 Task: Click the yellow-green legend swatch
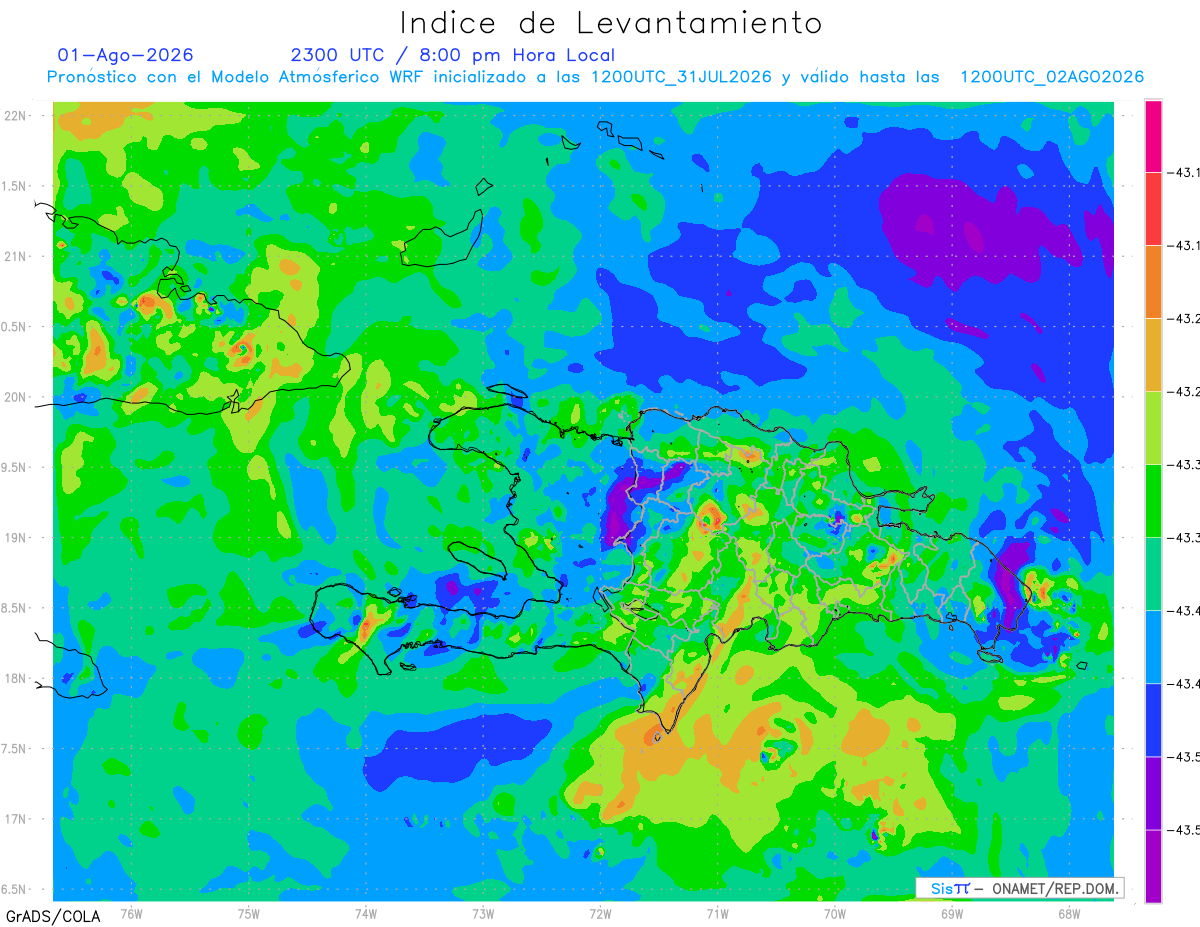(1153, 428)
